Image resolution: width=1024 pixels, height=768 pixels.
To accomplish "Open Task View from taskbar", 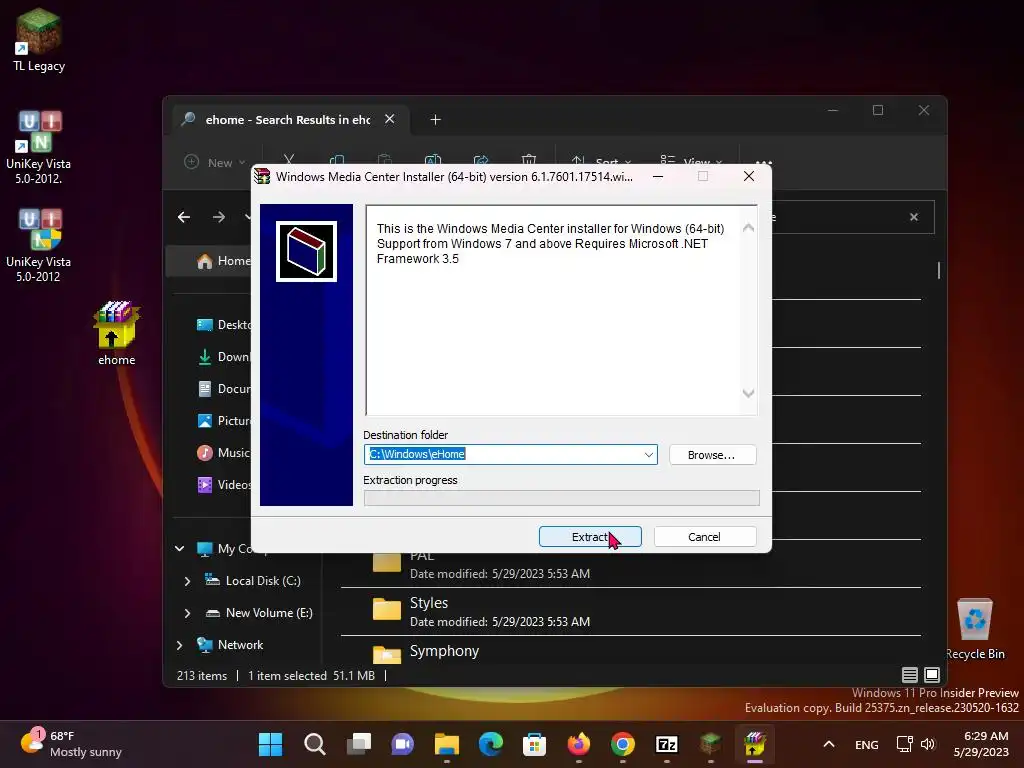I will pyautogui.click(x=359, y=744).
